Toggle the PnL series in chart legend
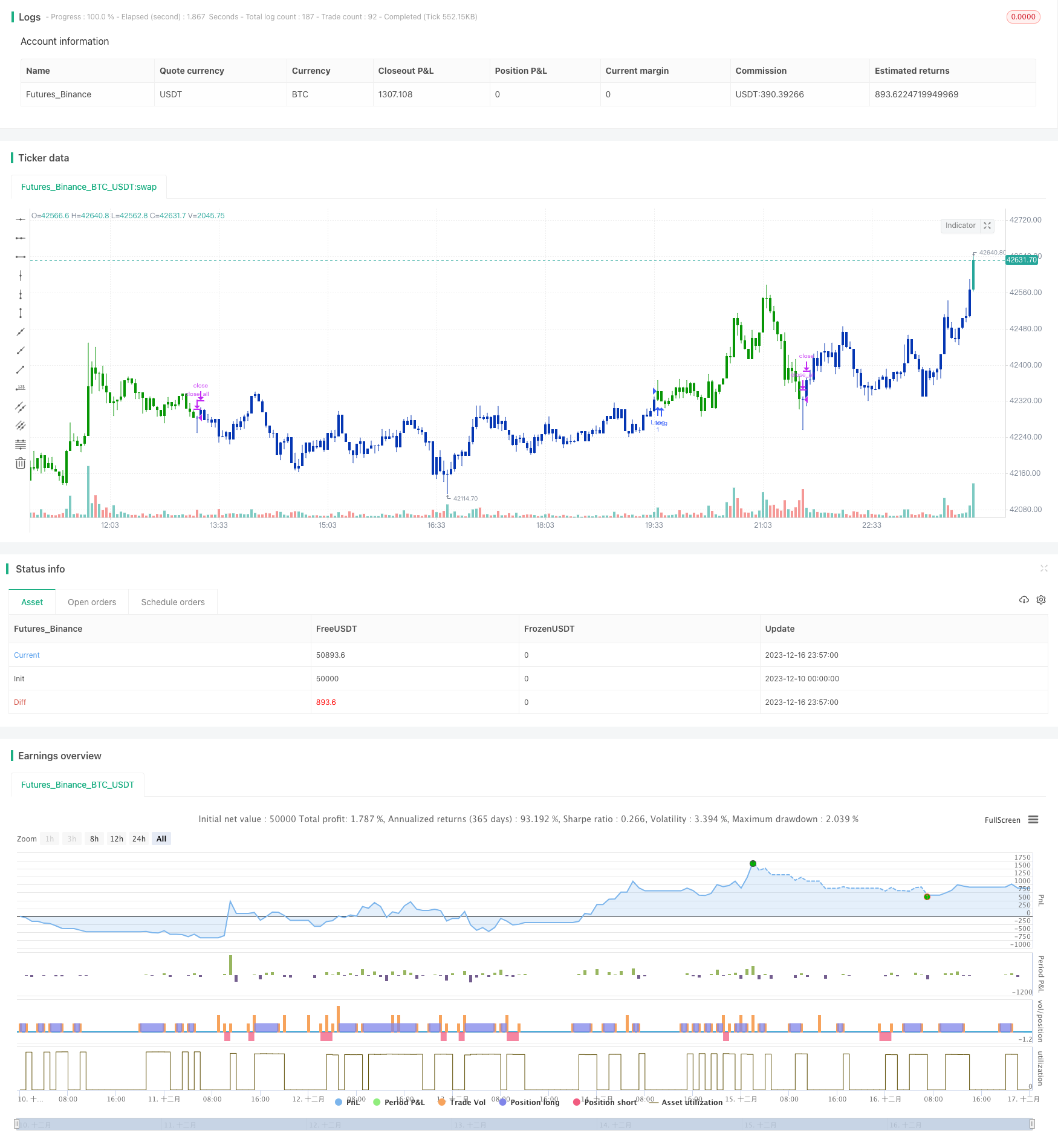Viewport: 1058px width, 1148px height. click(348, 1102)
